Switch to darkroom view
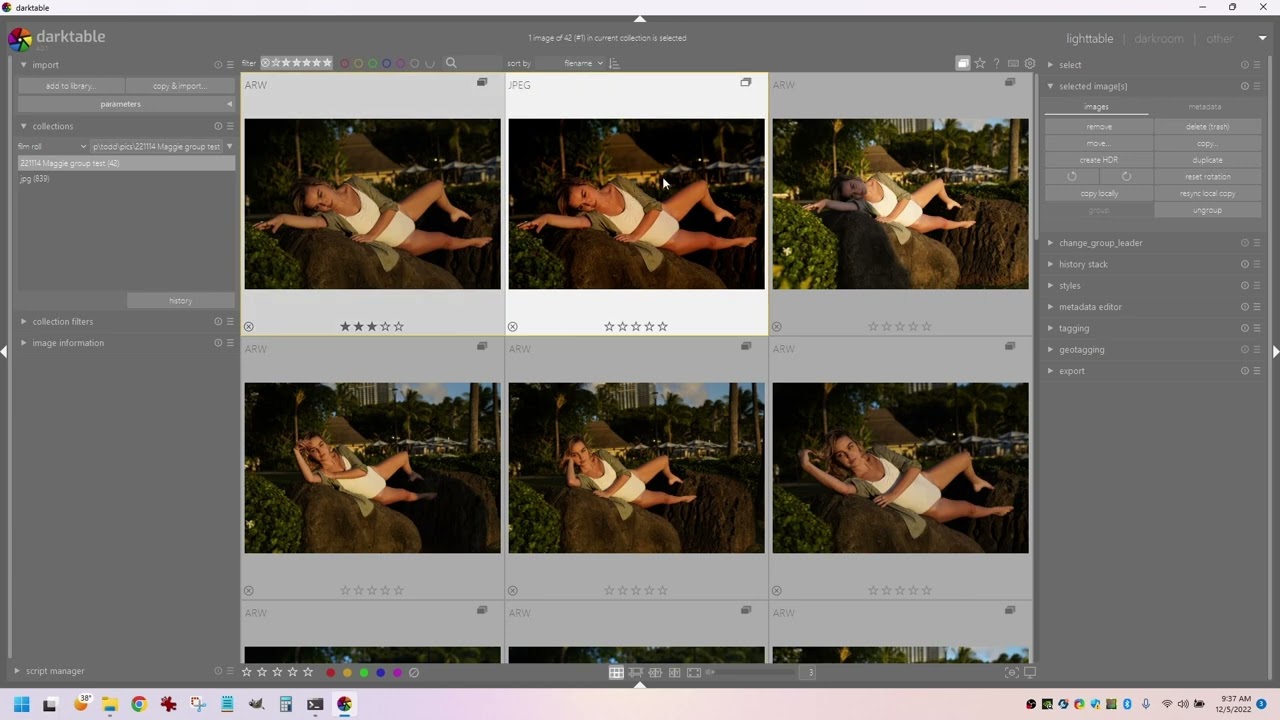The image size is (1280, 720). point(1158,39)
